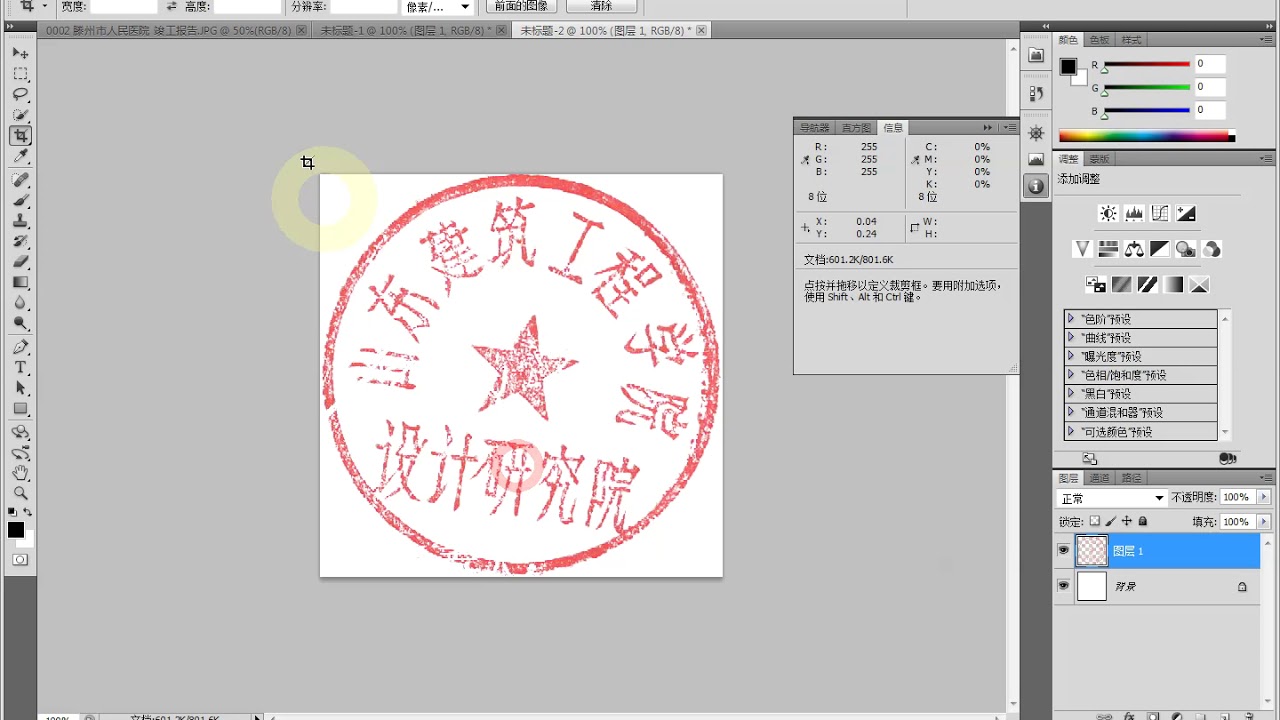The width and height of the screenshot is (1280, 720).
Task: Switch to the 通道 tab
Action: click(1100, 478)
